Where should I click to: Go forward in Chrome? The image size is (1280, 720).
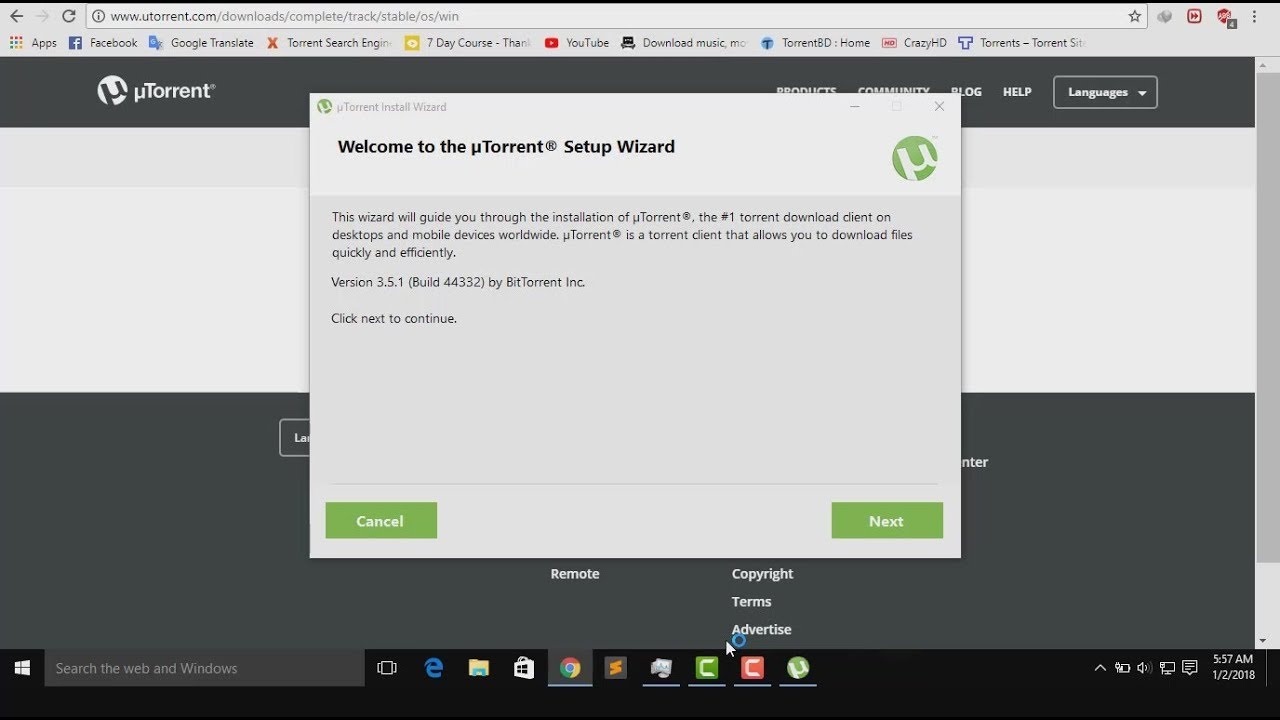click(42, 16)
